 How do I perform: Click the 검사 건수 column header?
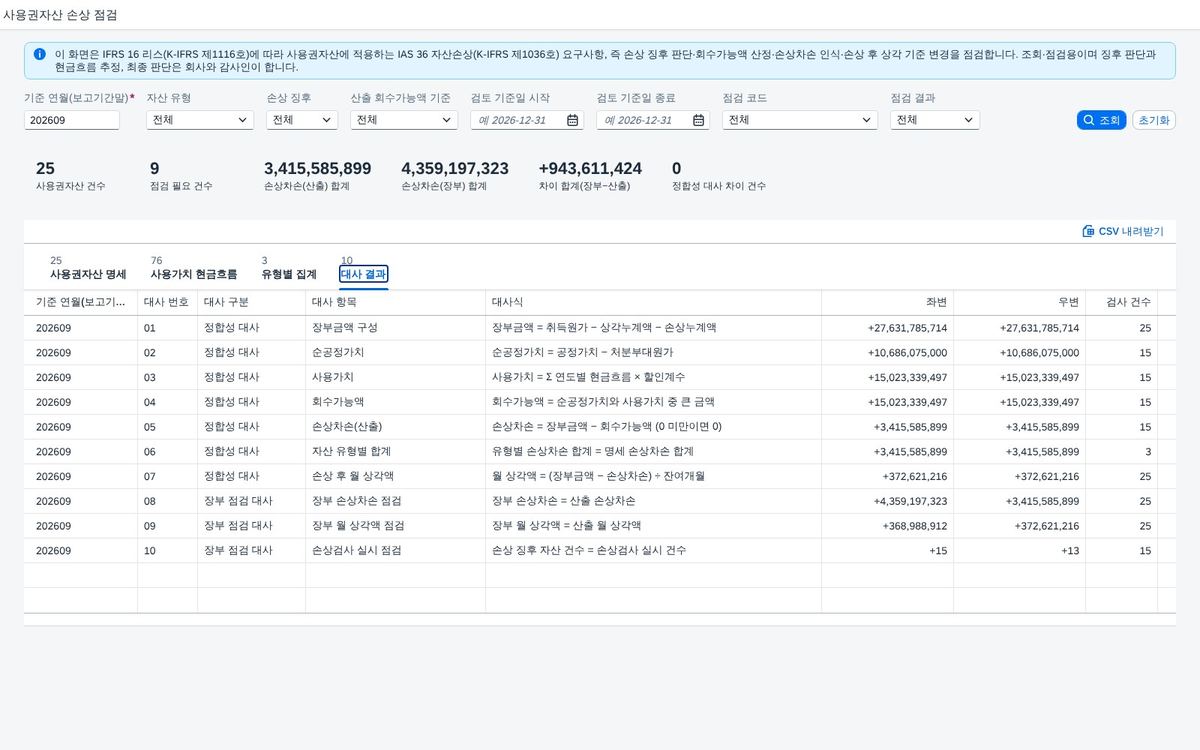[x=1121, y=302]
